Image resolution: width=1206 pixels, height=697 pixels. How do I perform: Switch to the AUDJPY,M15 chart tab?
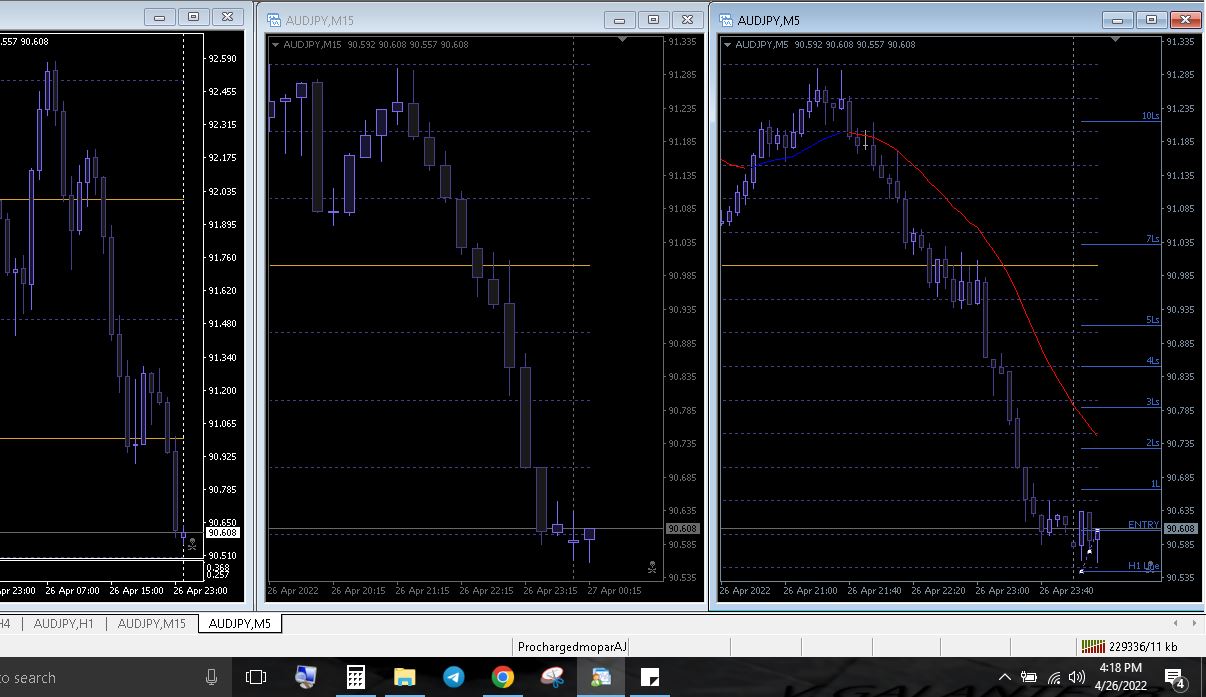pos(151,624)
